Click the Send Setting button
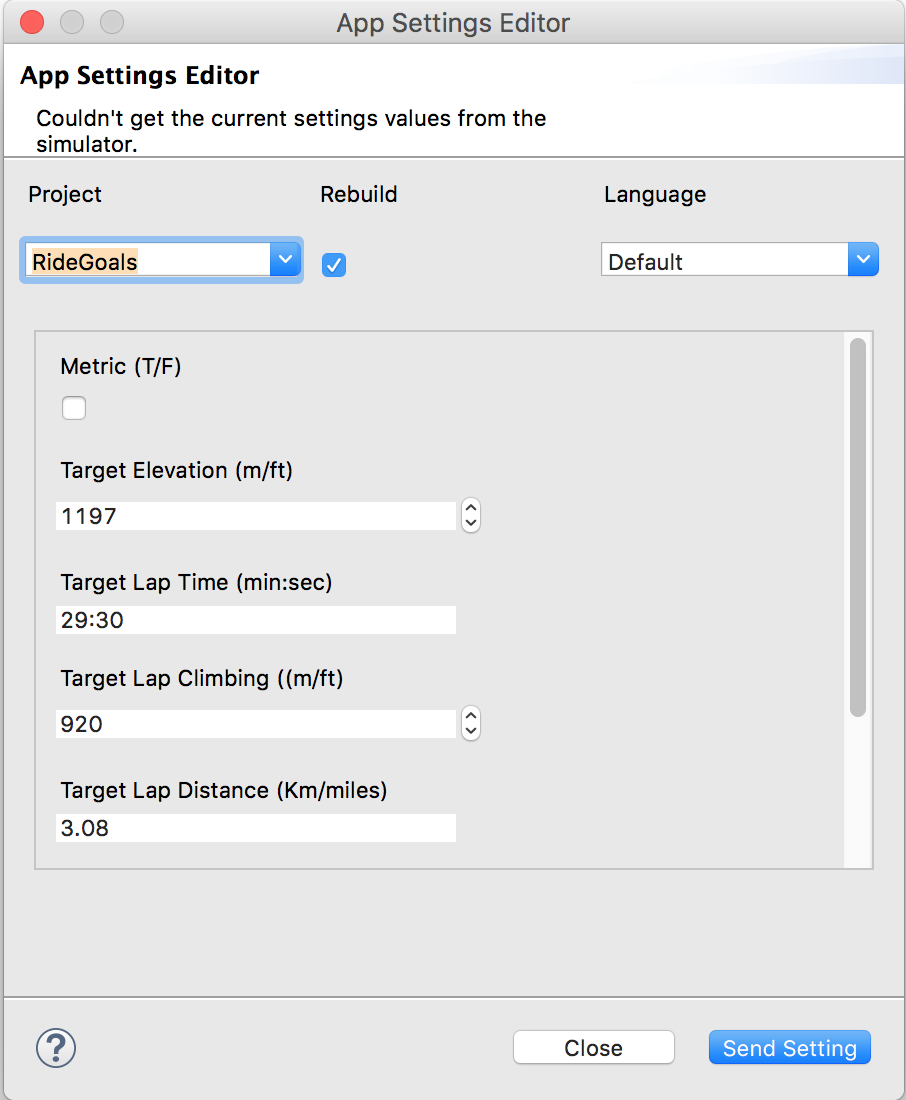Viewport: 906px width, 1100px height. 790,1047
